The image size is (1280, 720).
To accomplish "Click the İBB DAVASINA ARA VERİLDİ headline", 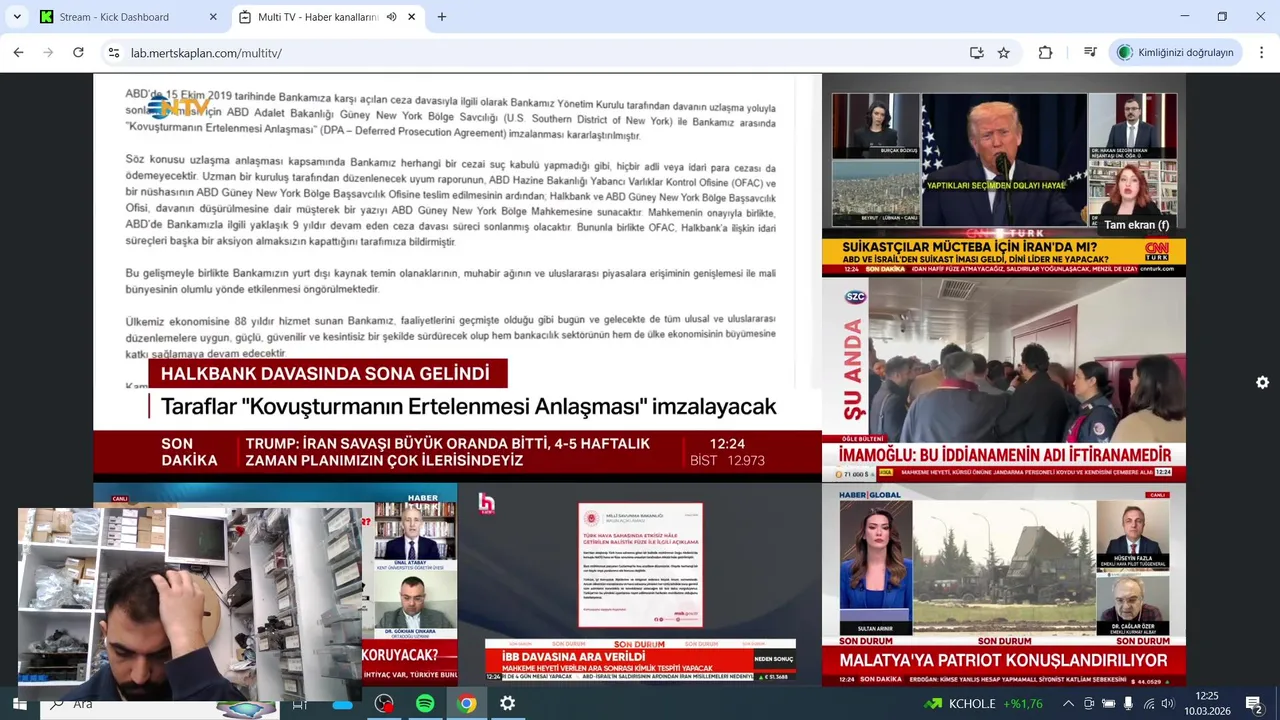I will (x=573, y=656).
